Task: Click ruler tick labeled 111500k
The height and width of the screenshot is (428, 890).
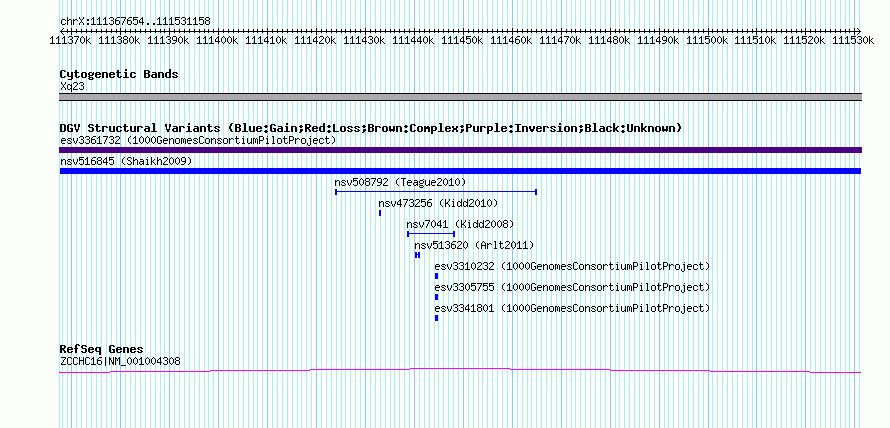Action: 706,40
